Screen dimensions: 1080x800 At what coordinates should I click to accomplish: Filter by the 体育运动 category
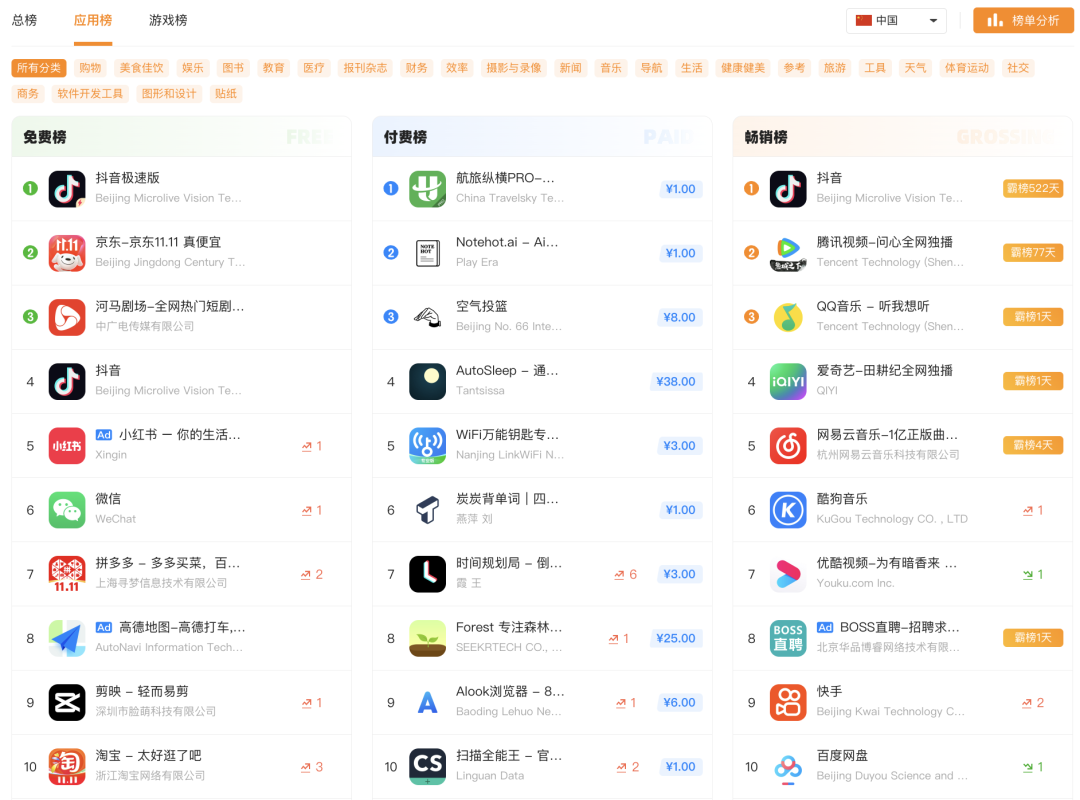[x=966, y=68]
